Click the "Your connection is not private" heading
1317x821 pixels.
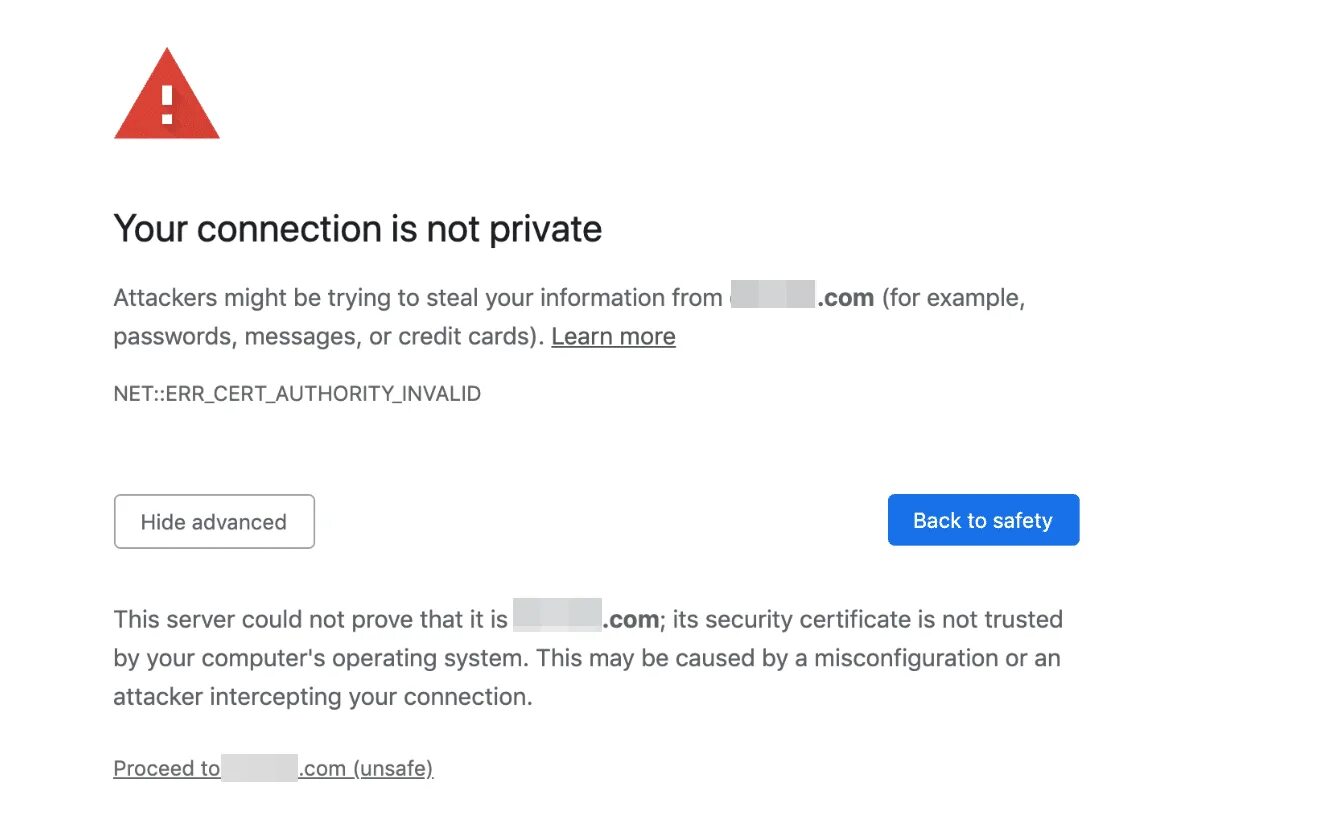point(357,229)
